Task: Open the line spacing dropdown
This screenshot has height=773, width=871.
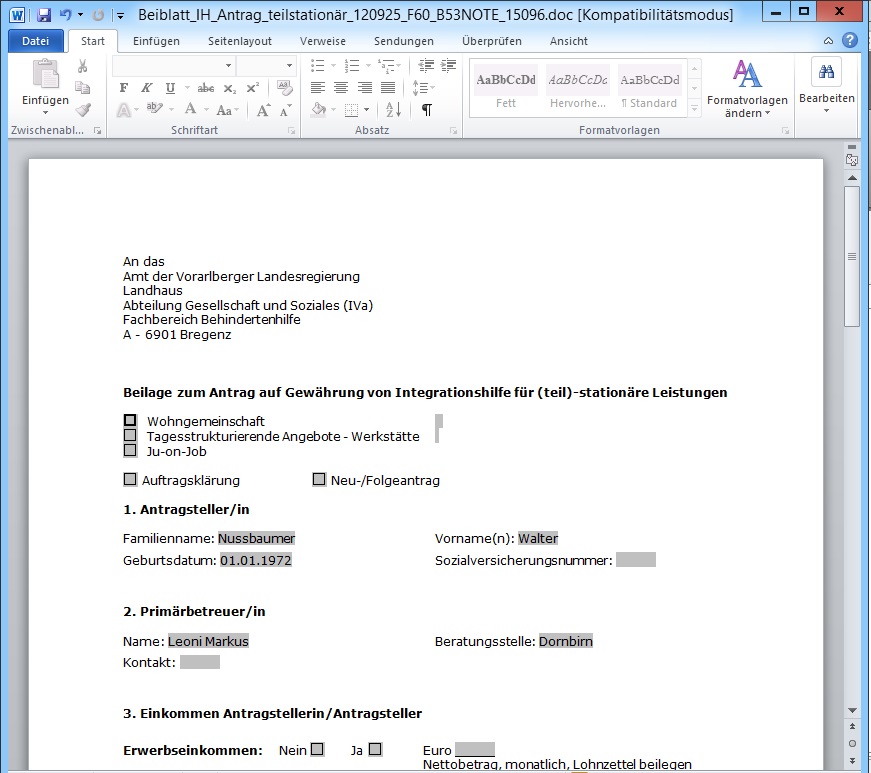Action: (423, 88)
